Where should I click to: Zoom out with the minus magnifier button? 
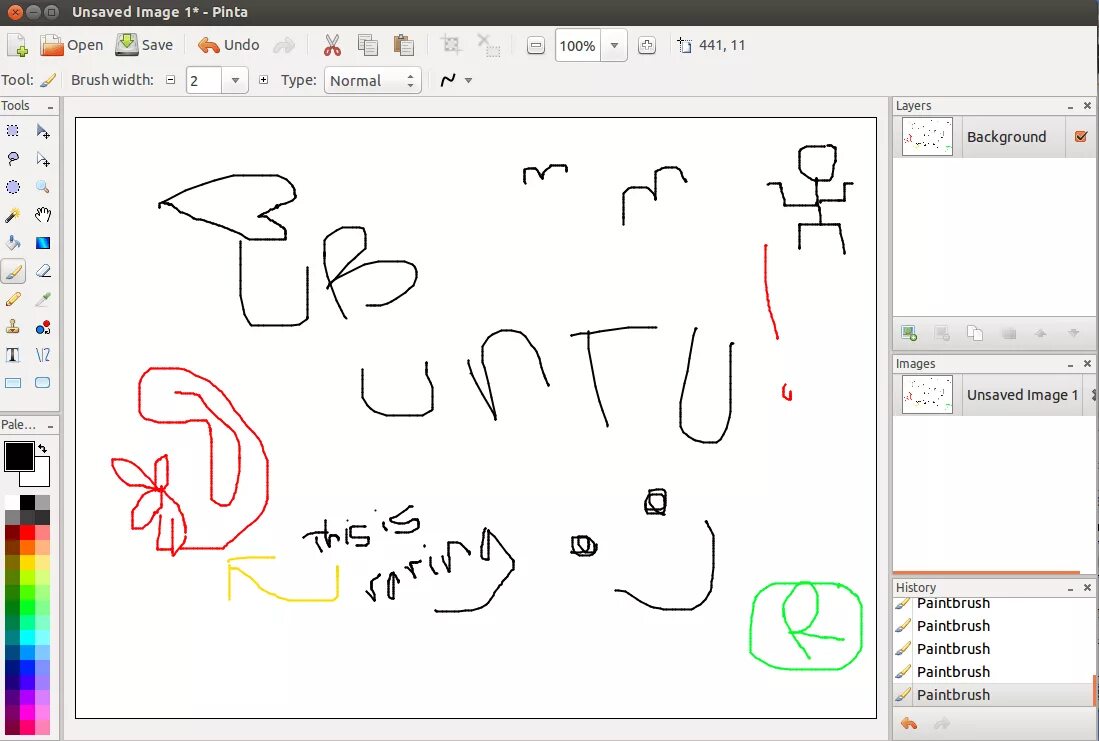click(x=535, y=46)
